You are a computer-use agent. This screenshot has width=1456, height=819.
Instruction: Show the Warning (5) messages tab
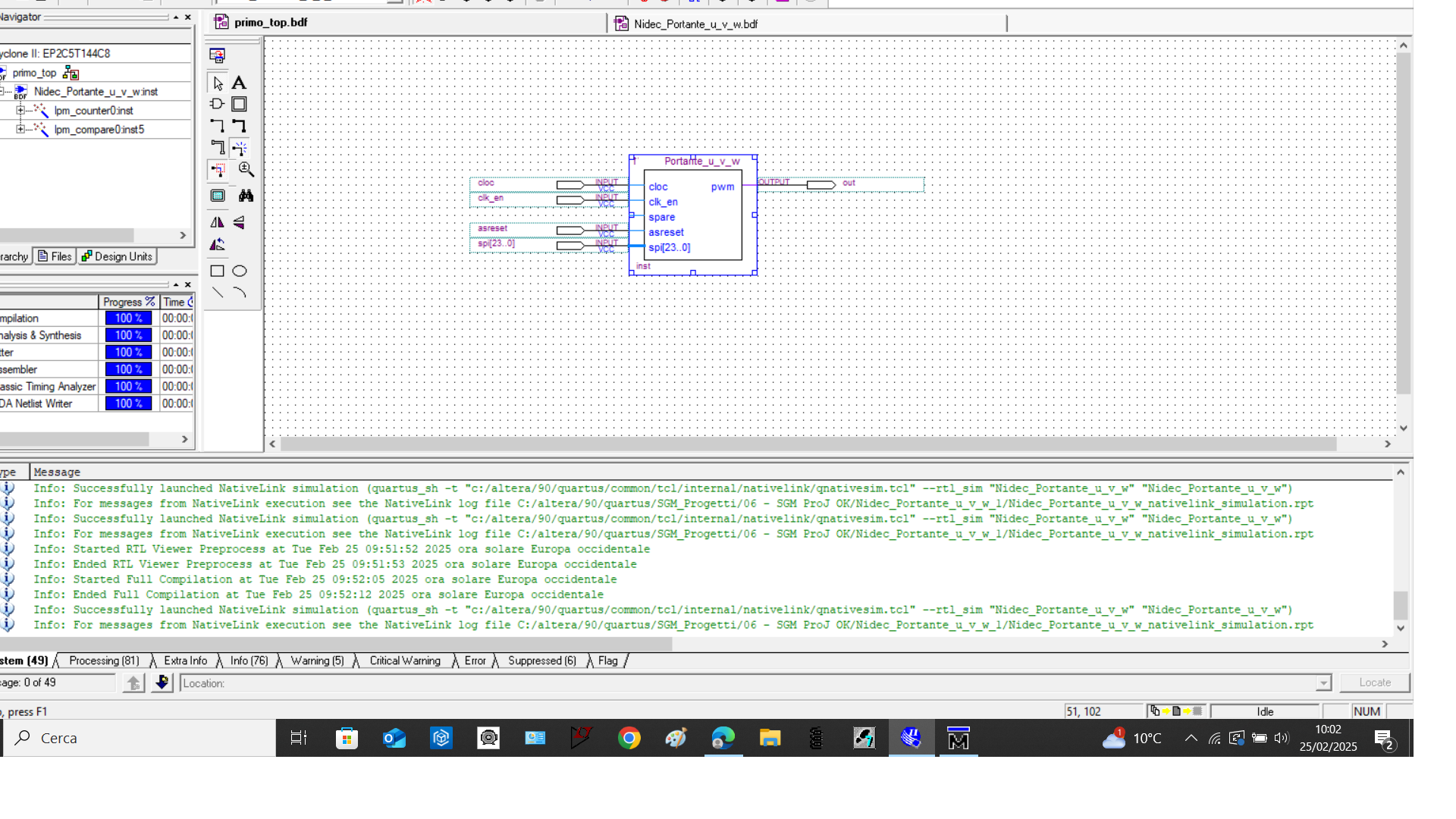point(317,661)
